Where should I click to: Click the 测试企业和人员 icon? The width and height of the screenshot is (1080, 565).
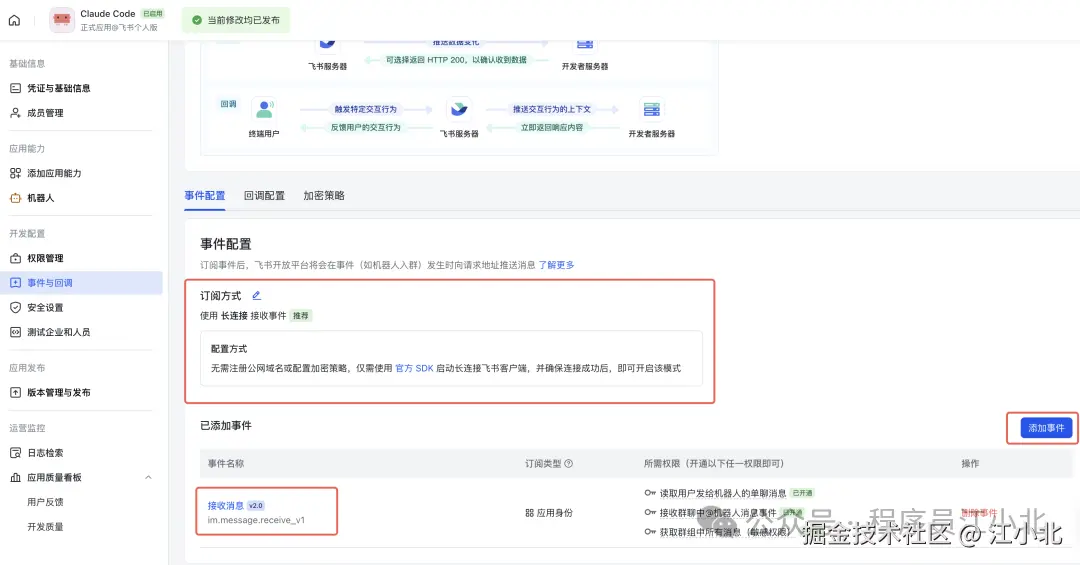(15, 332)
